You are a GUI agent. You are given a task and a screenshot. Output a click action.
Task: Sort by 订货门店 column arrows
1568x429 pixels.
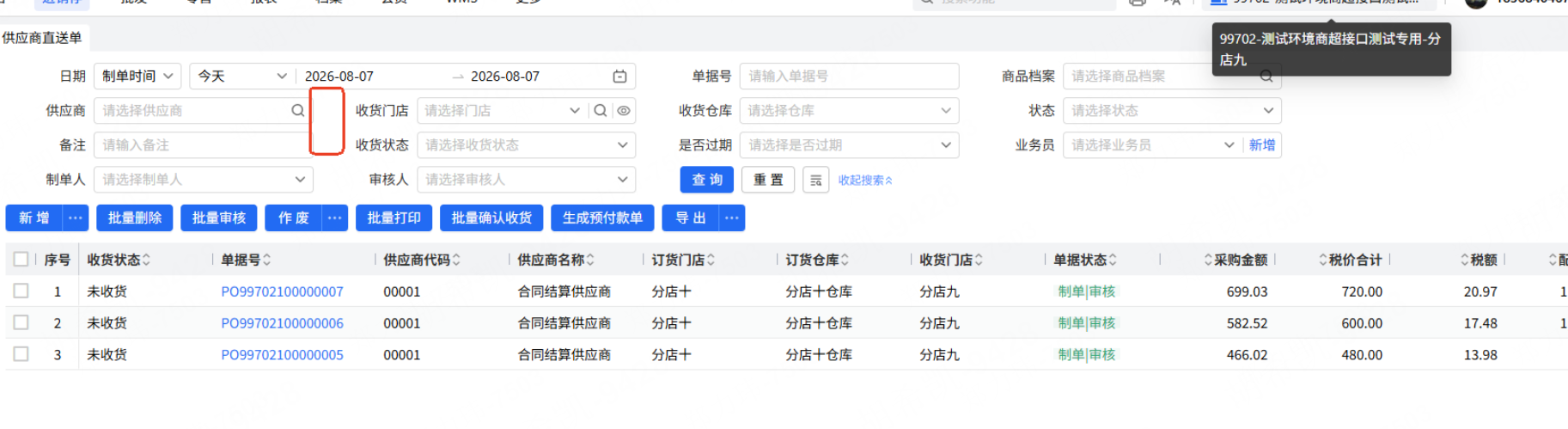pos(711,260)
